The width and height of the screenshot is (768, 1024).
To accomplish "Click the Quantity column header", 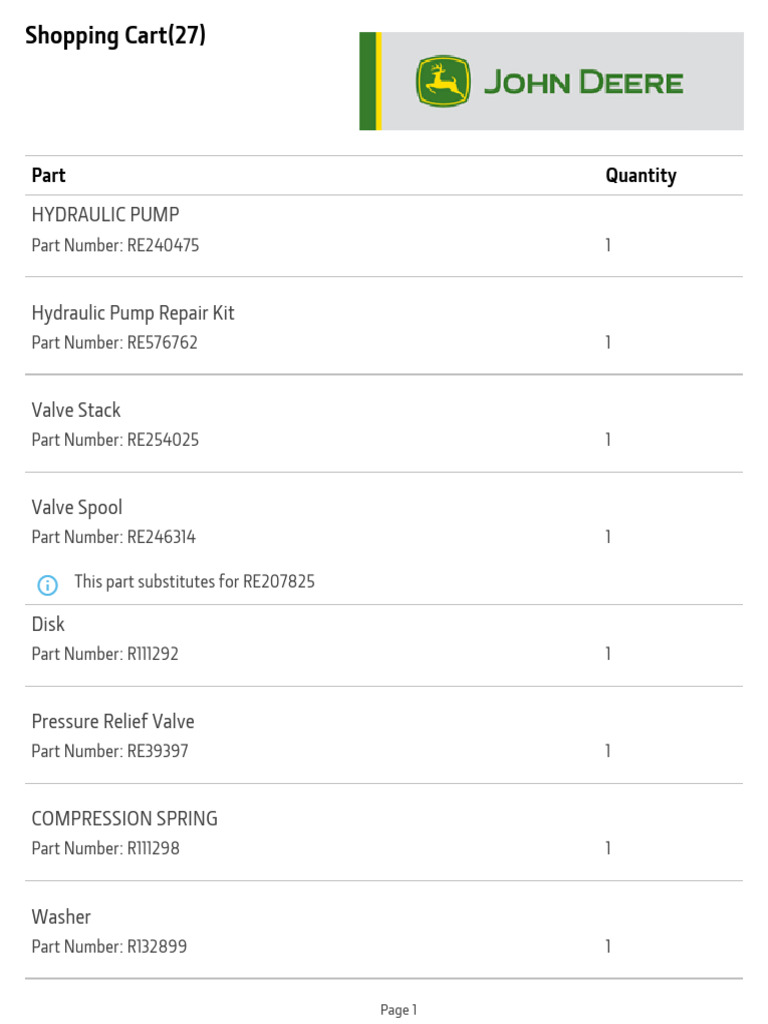I will (x=640, y=175).
